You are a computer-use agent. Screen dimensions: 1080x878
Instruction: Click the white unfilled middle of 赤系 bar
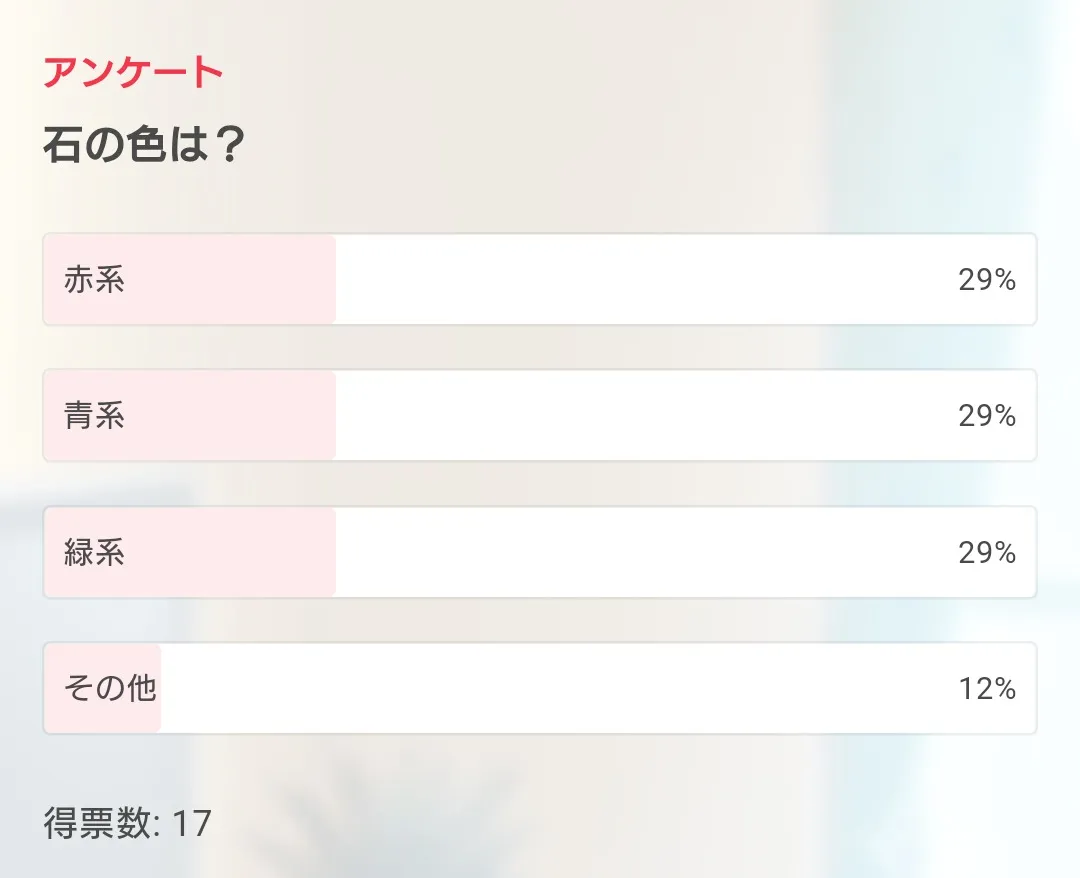coord(640,279)
